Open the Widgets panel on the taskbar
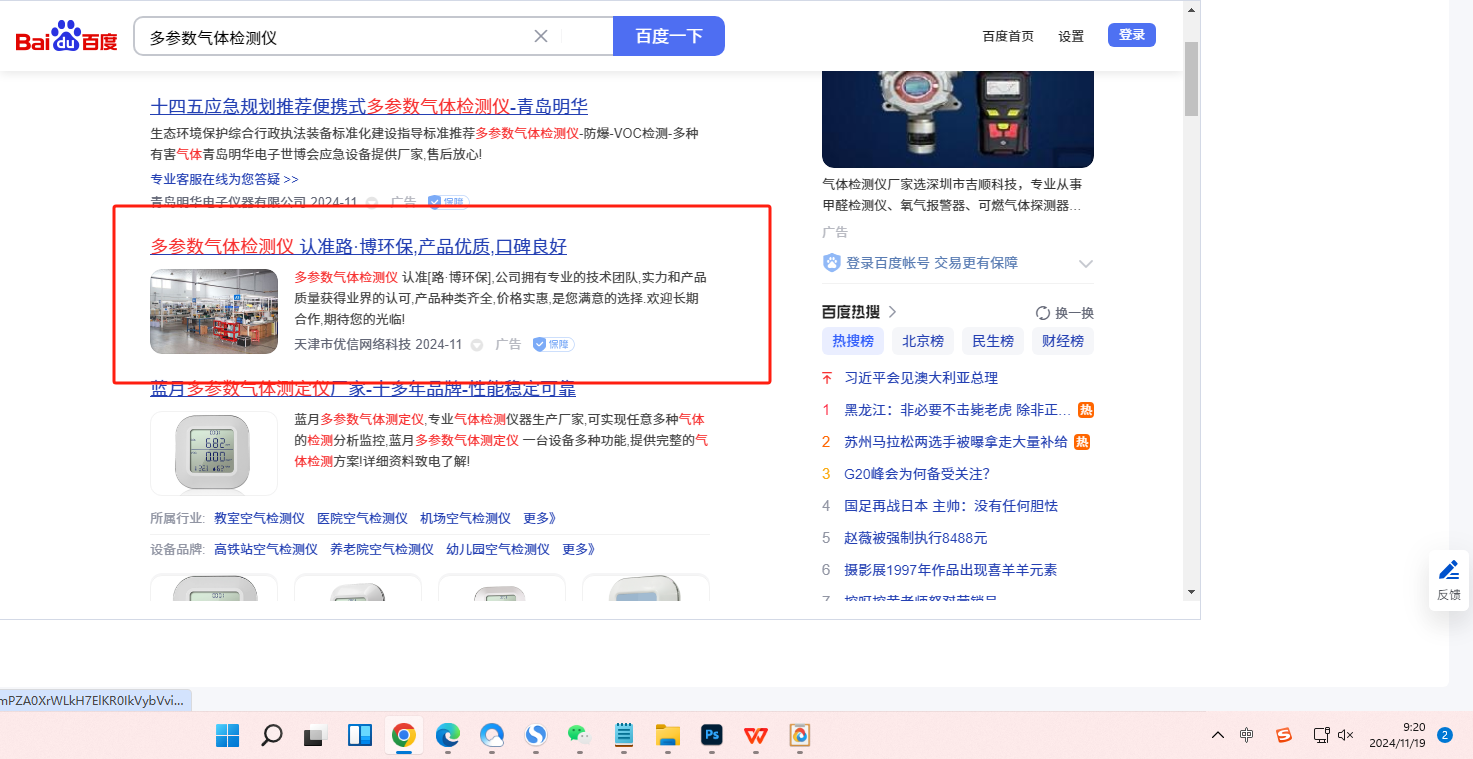Screen dimensions: 1473x759 [360, 736]
